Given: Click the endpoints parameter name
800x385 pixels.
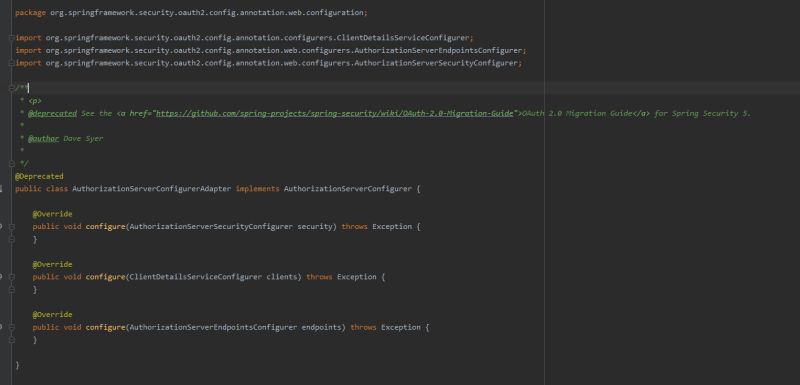Looking at the screenshot, I should point(321,327).
